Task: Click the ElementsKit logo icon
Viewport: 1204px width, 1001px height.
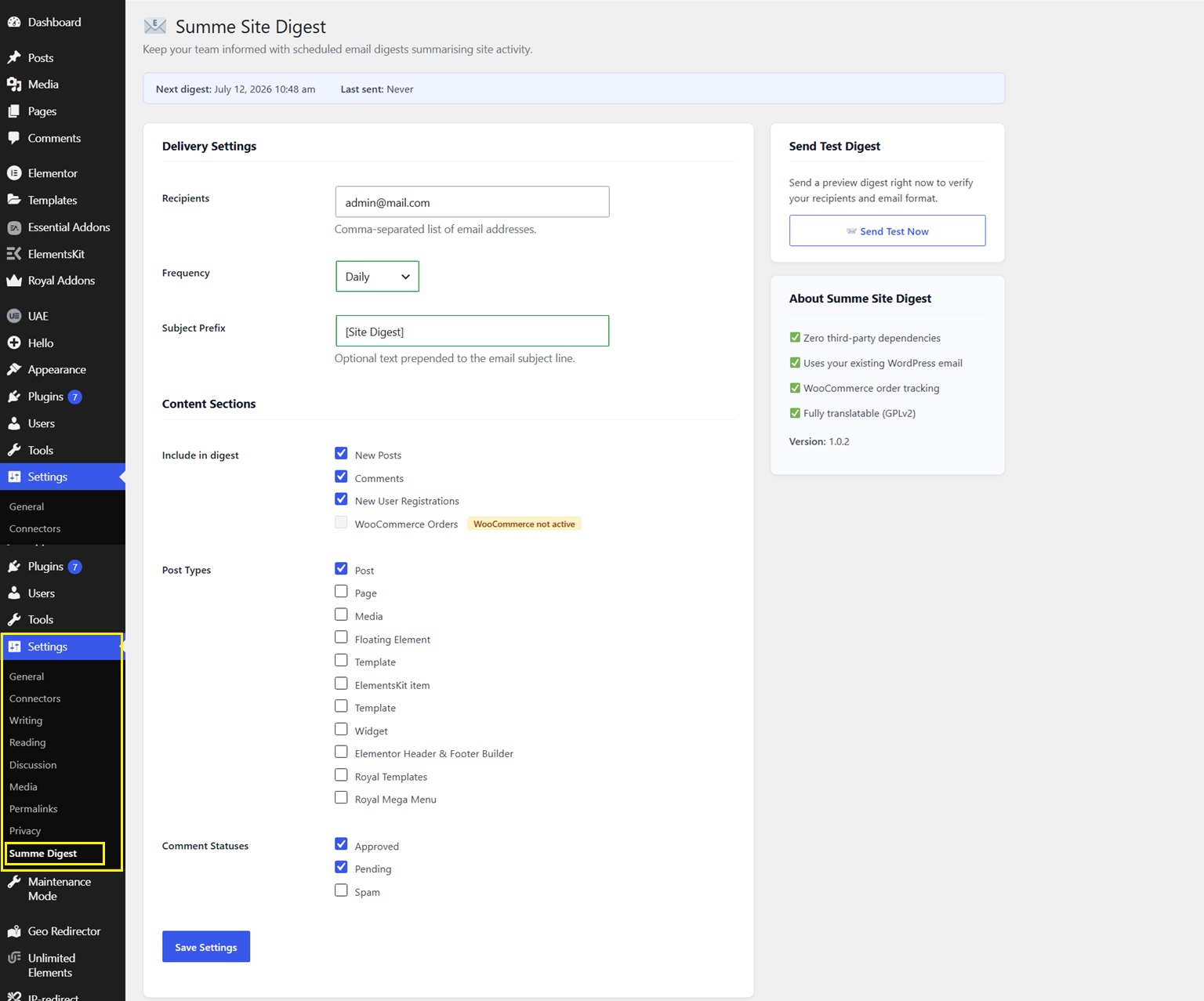Action: [14, 254]
